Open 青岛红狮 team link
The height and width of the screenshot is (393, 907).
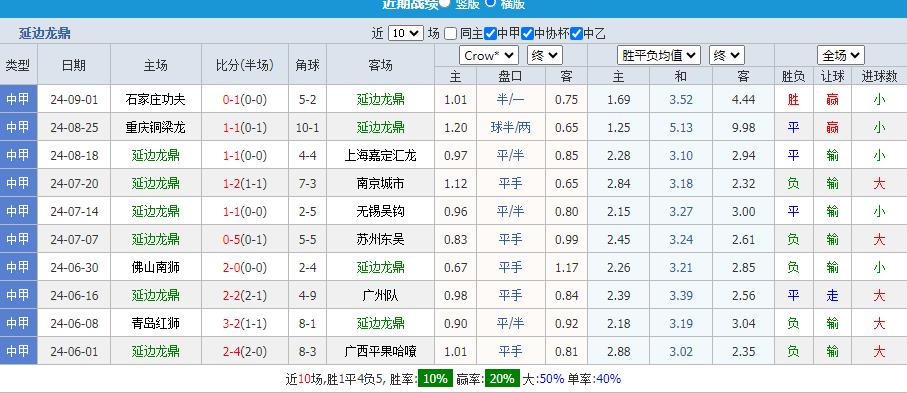point(156,323)
